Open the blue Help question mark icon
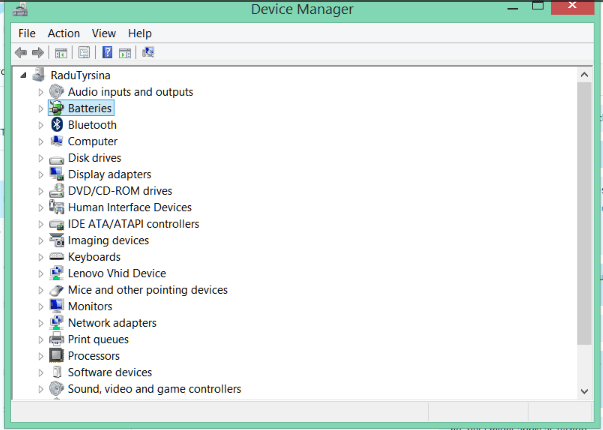Viewport: 603px width, 430px height. click(107, 52)
